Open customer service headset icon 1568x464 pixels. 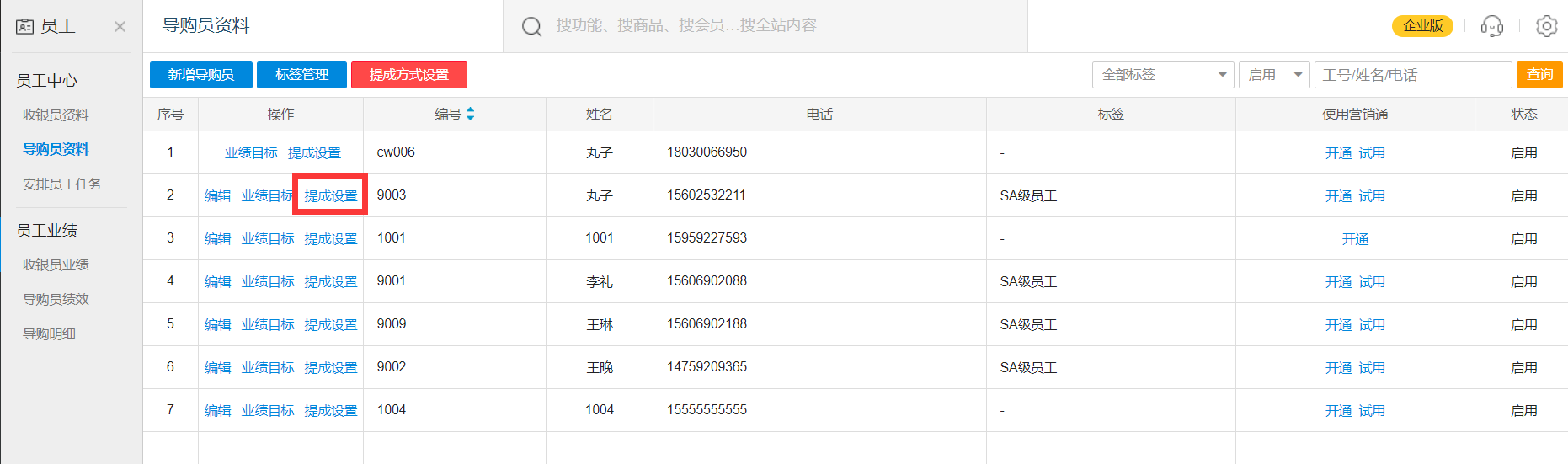tap(1491, 26)
